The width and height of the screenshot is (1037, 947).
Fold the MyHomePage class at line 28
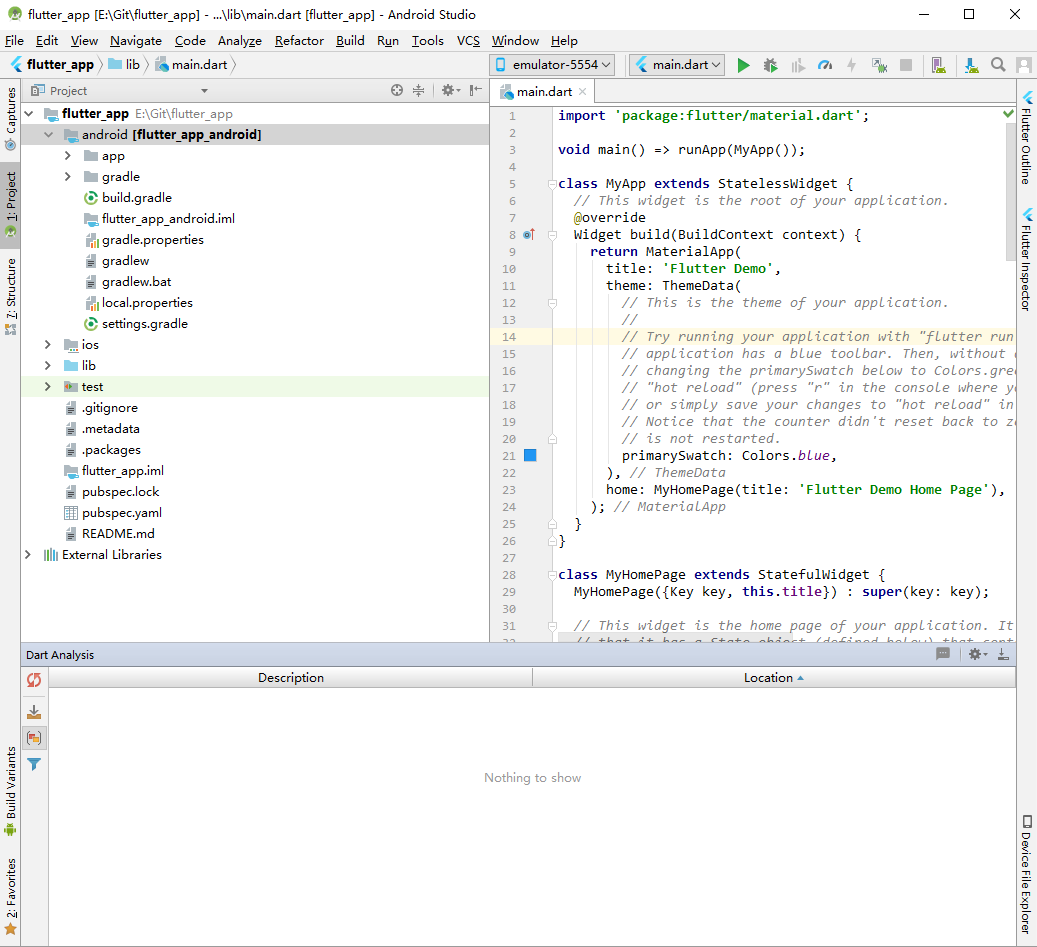coord(552,575)
